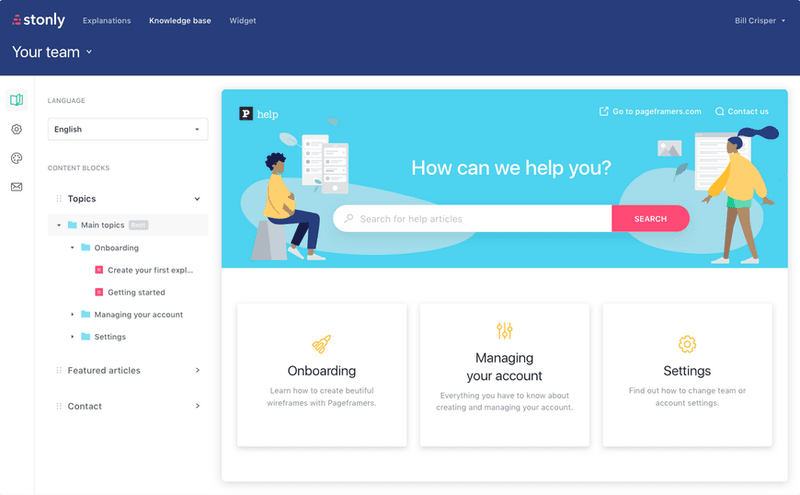Collapse the Main topics tree arrow
Screen dimensions: 800x495
[x=59, y=225]
